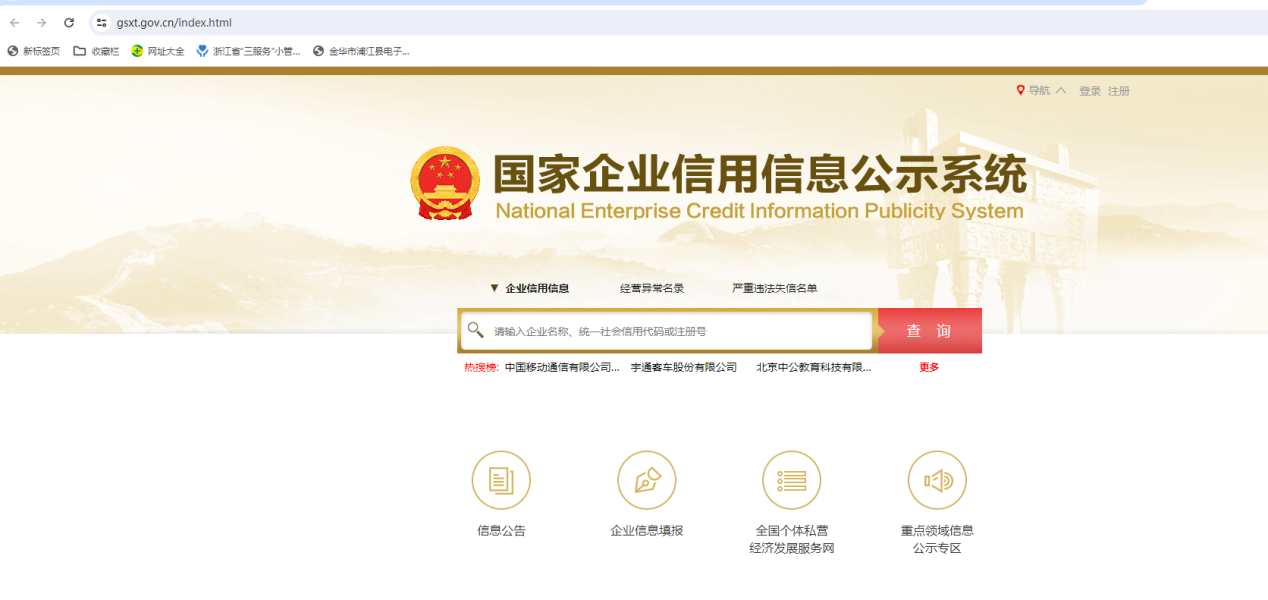Click the red 查询 search button
1268x600 pixels.
click(930, 331)
